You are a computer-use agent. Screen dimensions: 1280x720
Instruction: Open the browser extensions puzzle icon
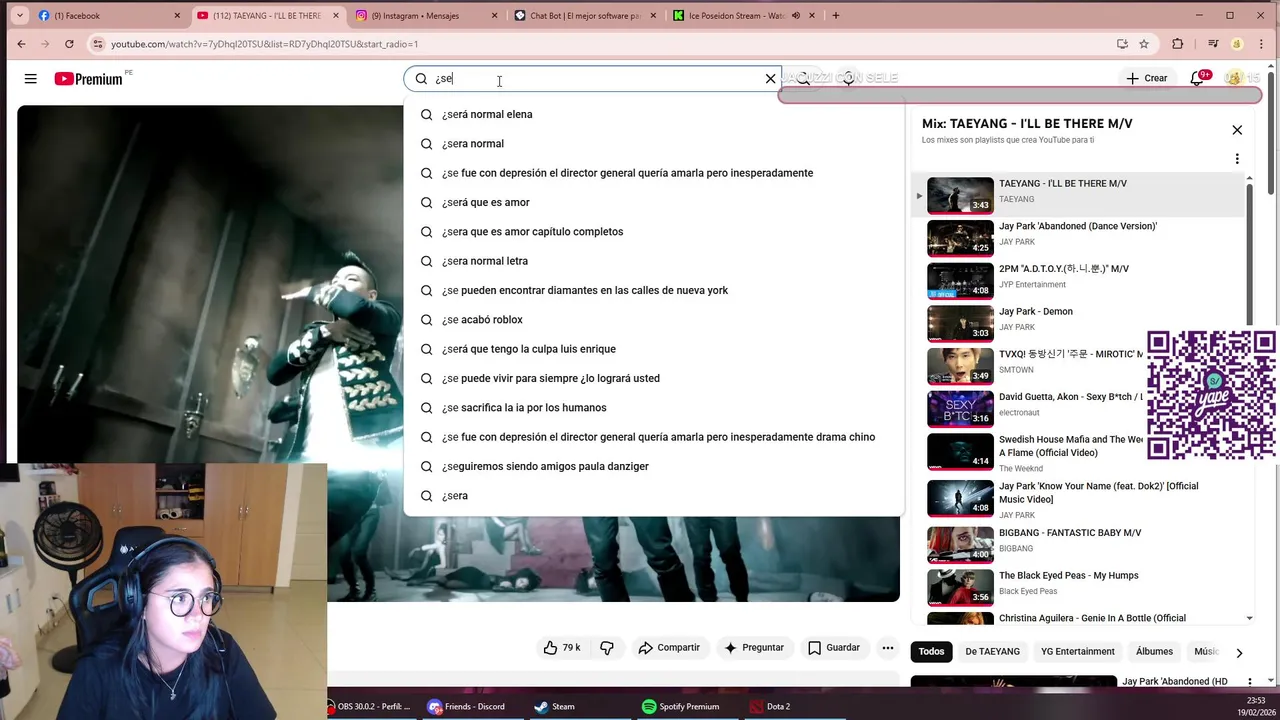tap(1177, 44)
